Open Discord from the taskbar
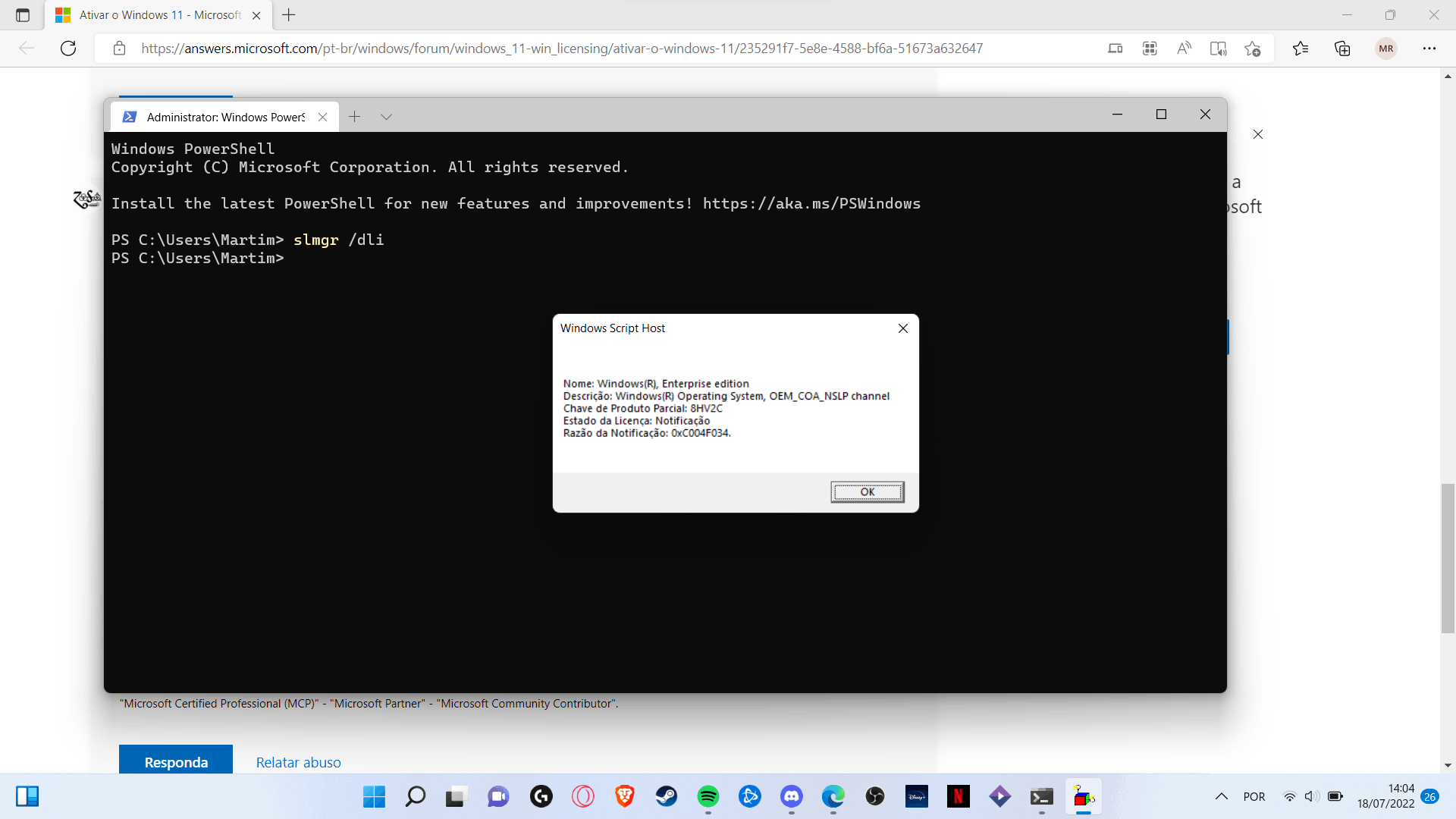1456x819 pixels. pos(792,796)
